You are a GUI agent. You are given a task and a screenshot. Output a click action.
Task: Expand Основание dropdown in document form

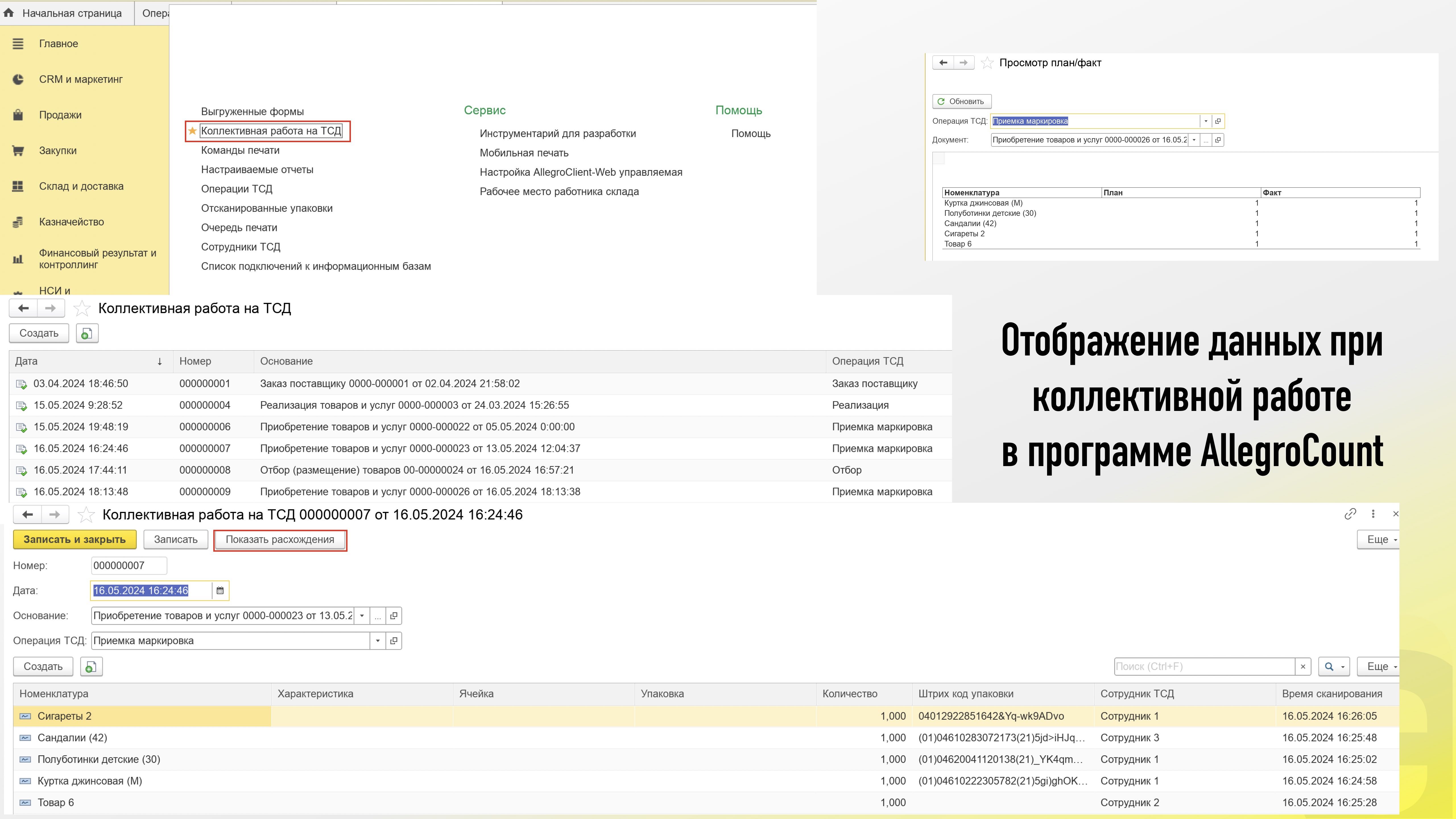[x=362, y=615]
